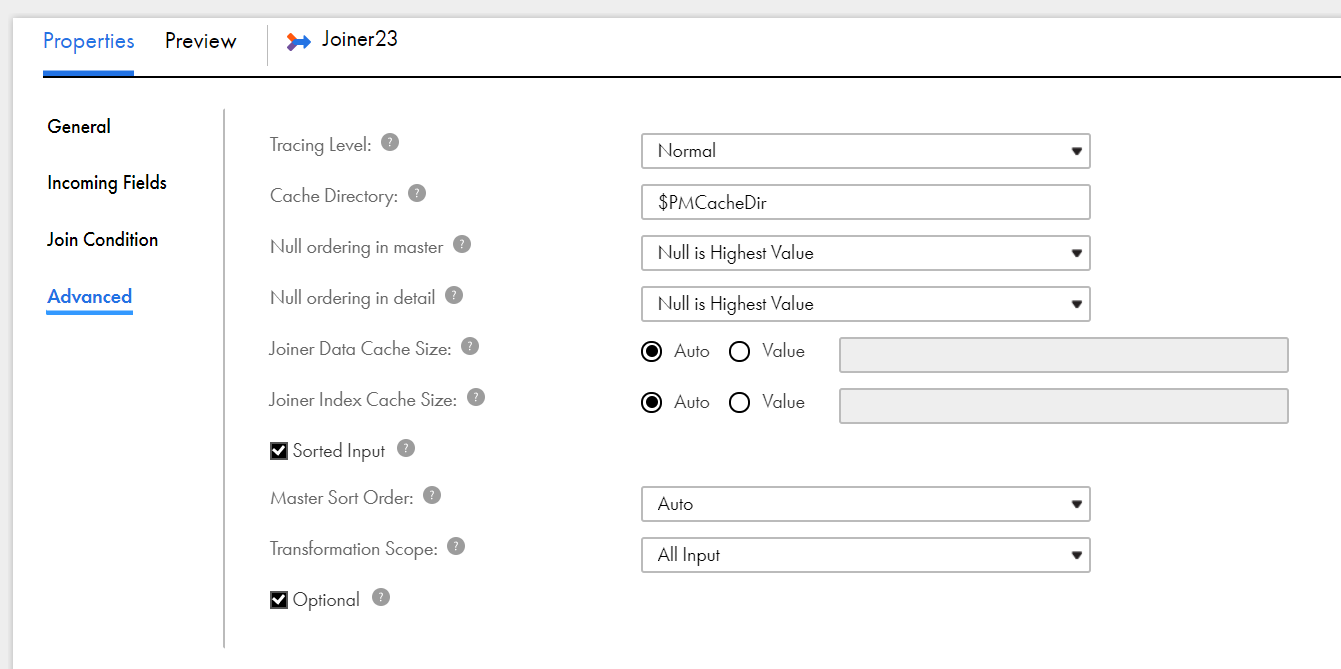Click help icon next to Master Sort Order
This screenshot has height=669, width=1341.
[x=432, y=496]
